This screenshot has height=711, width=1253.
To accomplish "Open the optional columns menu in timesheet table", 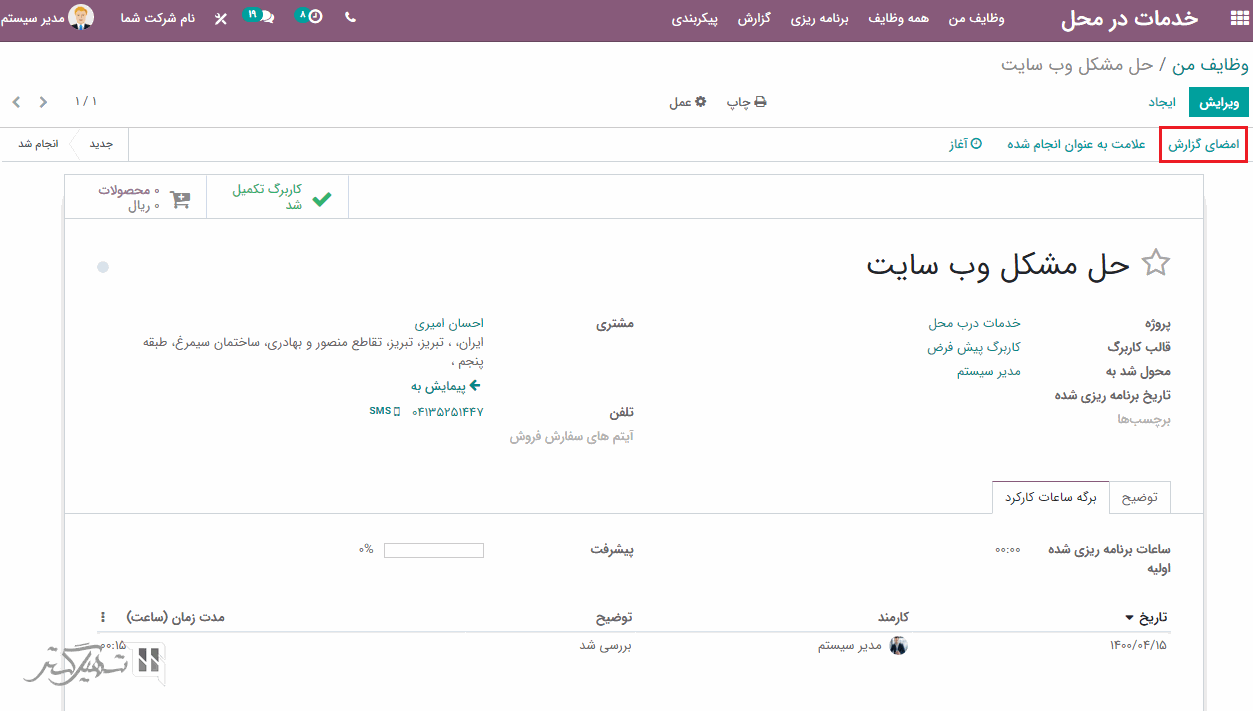I will coord(103,617).
